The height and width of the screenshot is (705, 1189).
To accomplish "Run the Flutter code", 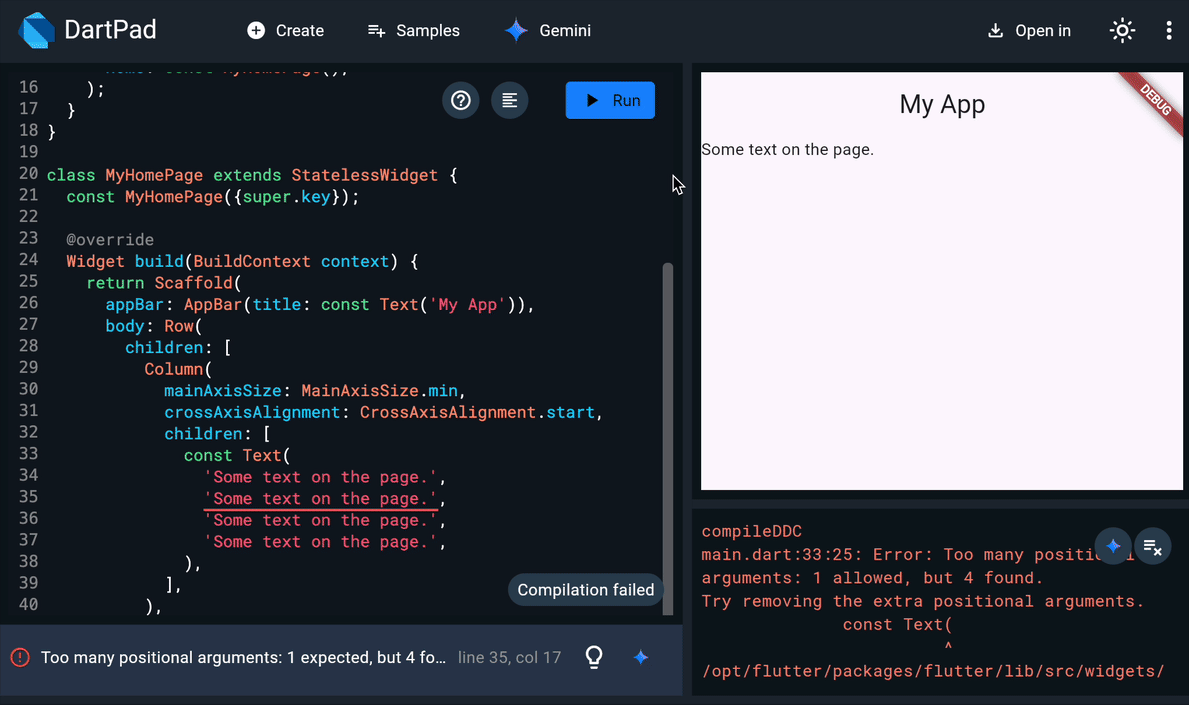I will [x=610, y=100].
